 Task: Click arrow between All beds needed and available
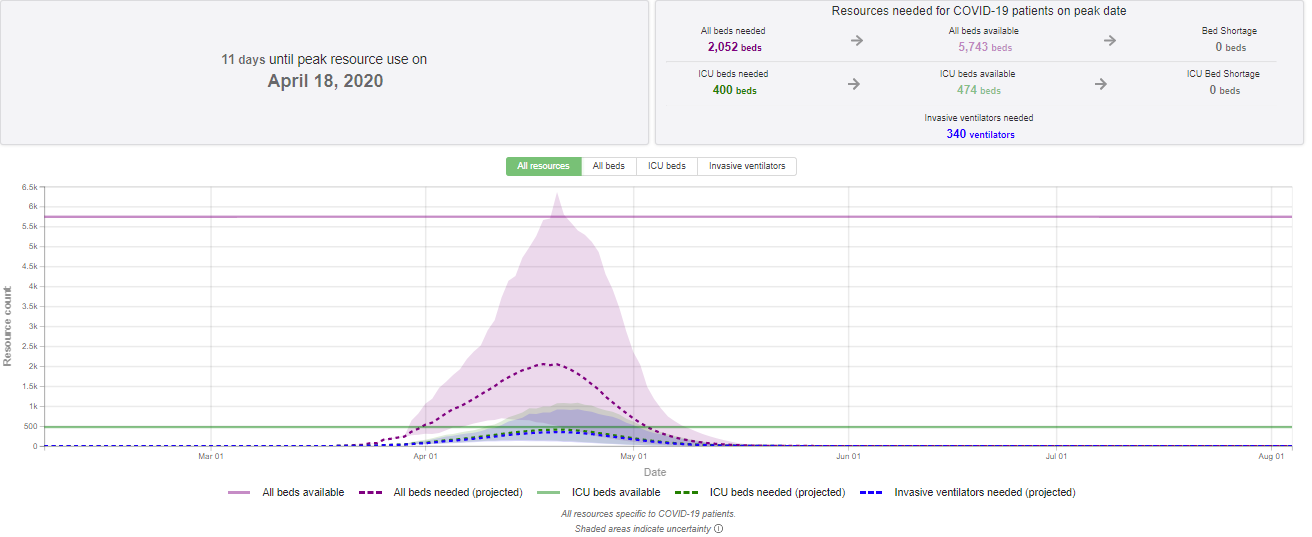tap(856, 41)
